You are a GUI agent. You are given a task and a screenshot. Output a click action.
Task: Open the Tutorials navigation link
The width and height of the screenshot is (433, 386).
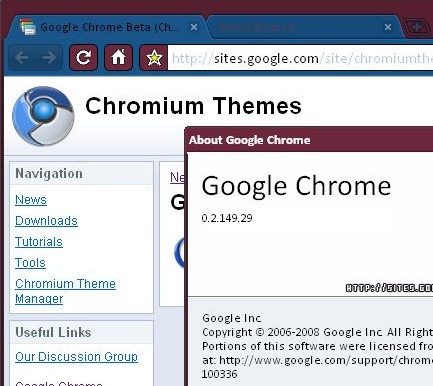coord(39,242)
